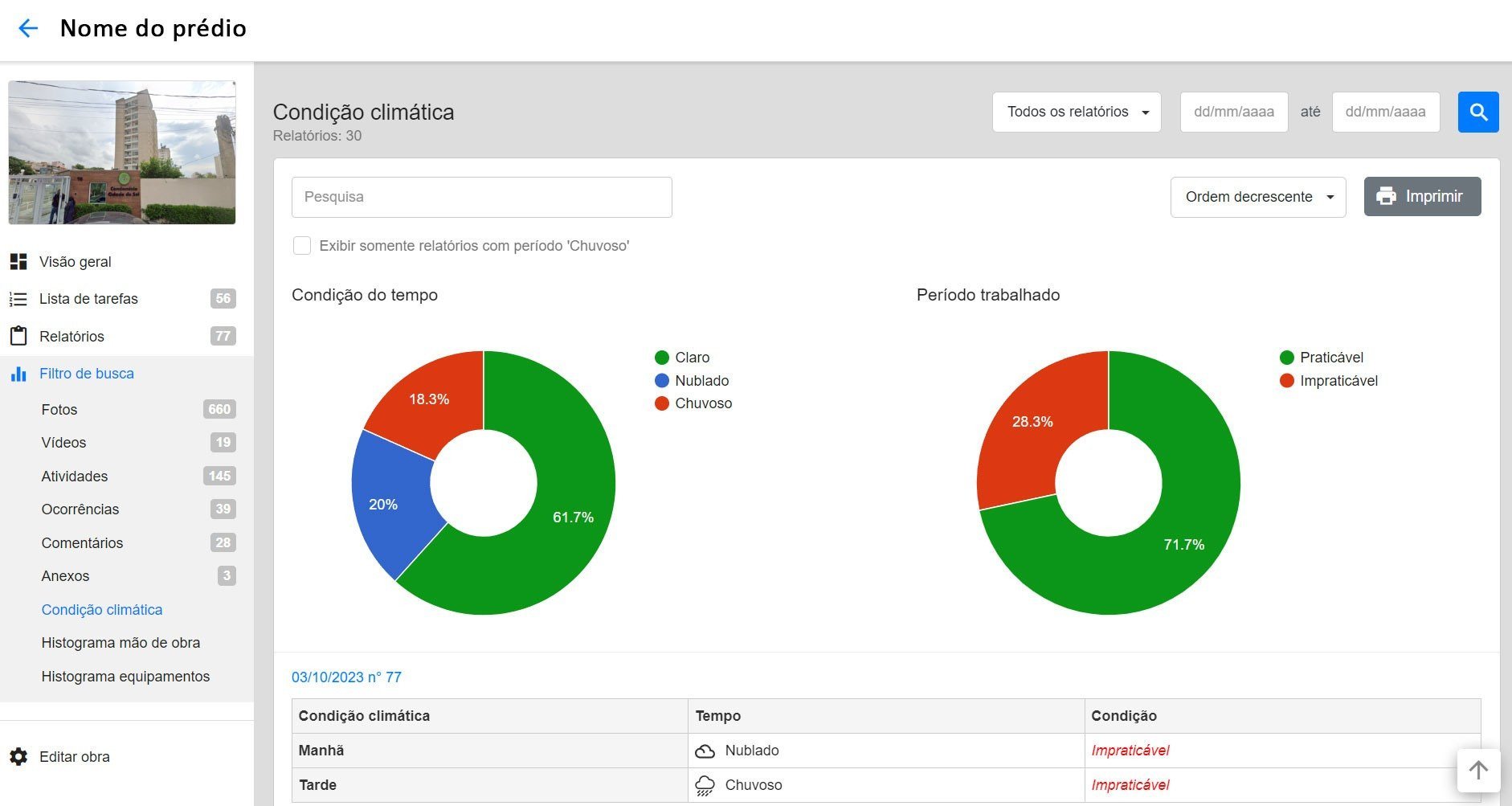This screenshot has height=806, width=1512.
Task: Click the rain icon beside Chuvoso
Action: pos(705,785)
